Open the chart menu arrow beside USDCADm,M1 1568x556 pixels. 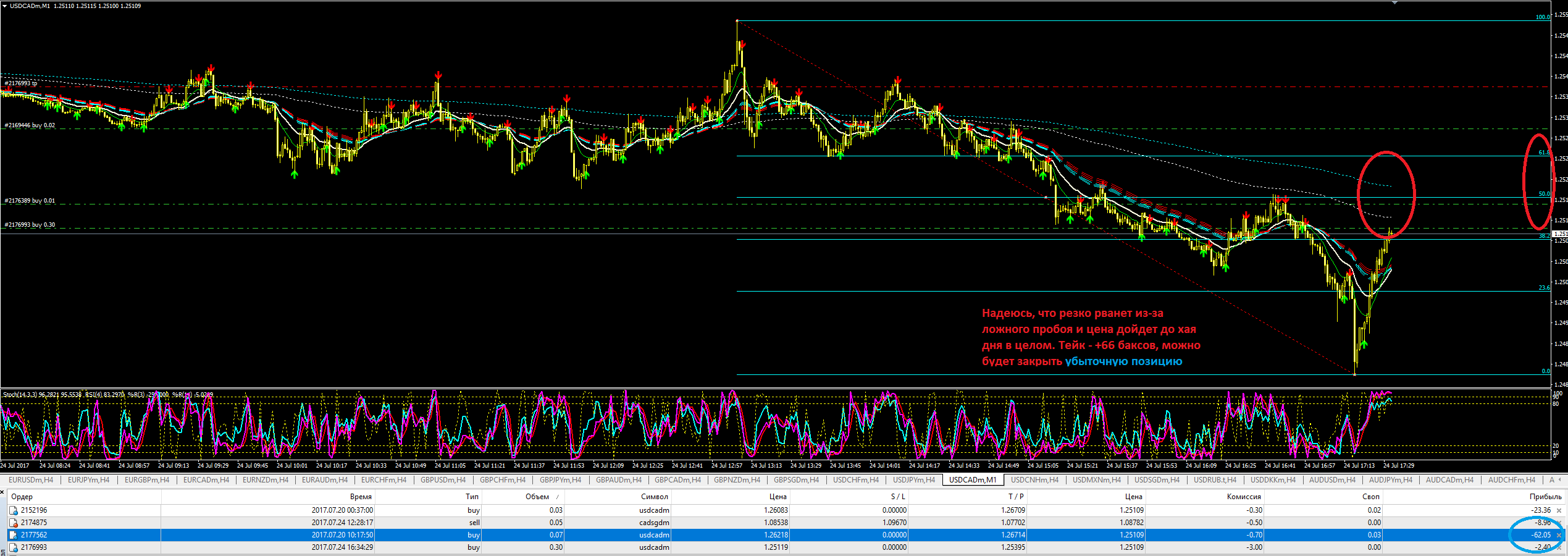[x=4, y=6]
